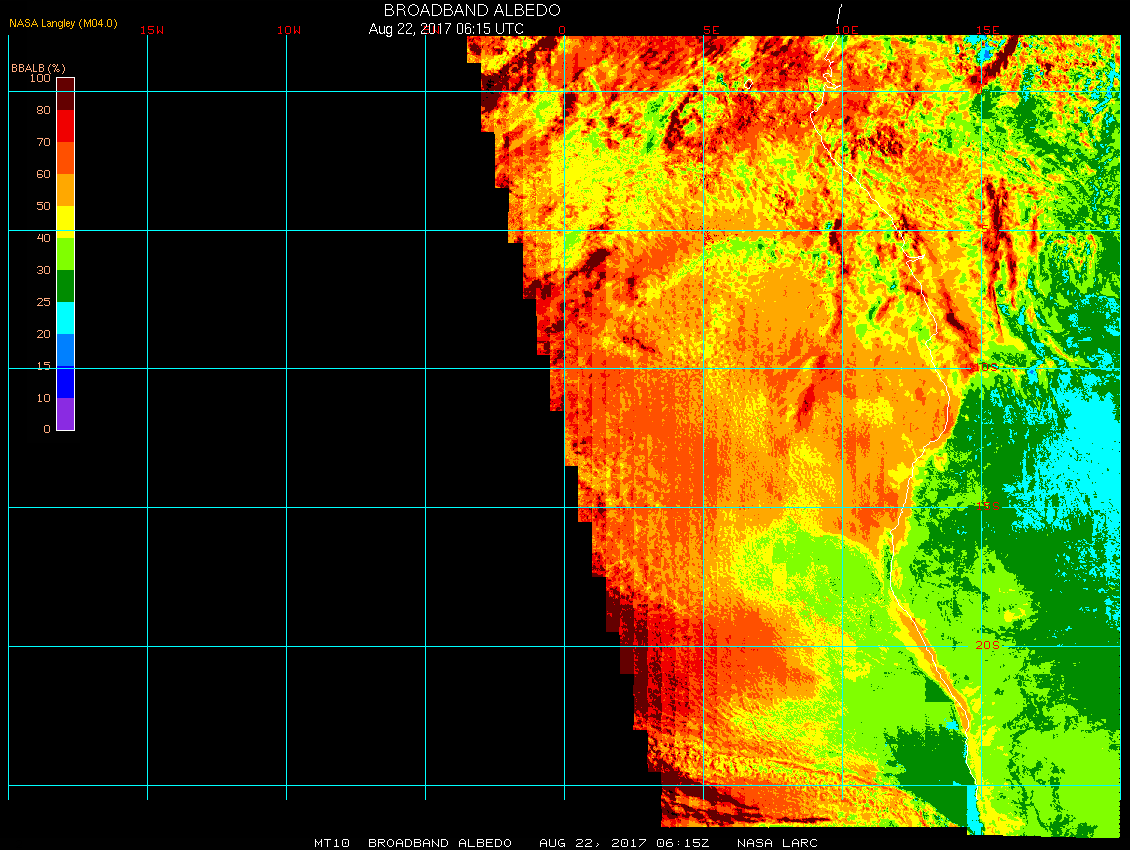Click the cyan 20-25 legend swatch
1130x850 pixels.
[66, 318]
